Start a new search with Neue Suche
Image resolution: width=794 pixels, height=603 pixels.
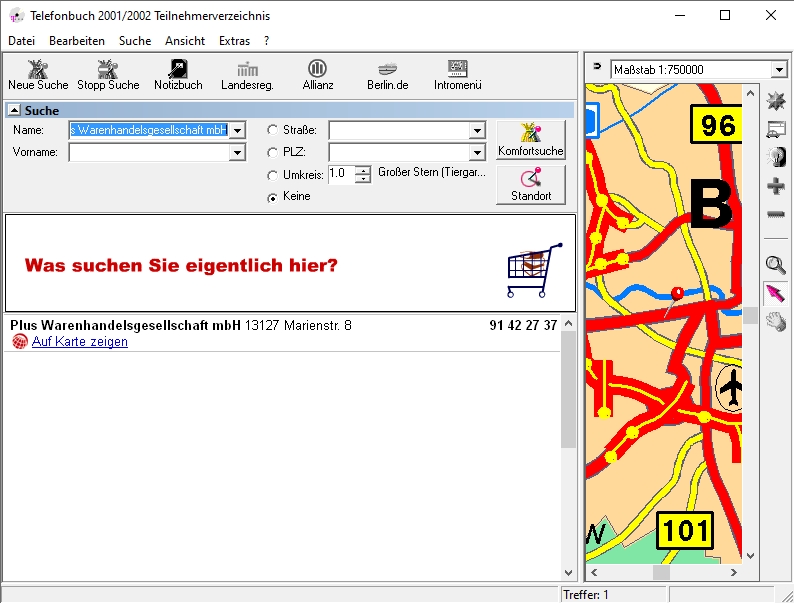tap(38, 75)
